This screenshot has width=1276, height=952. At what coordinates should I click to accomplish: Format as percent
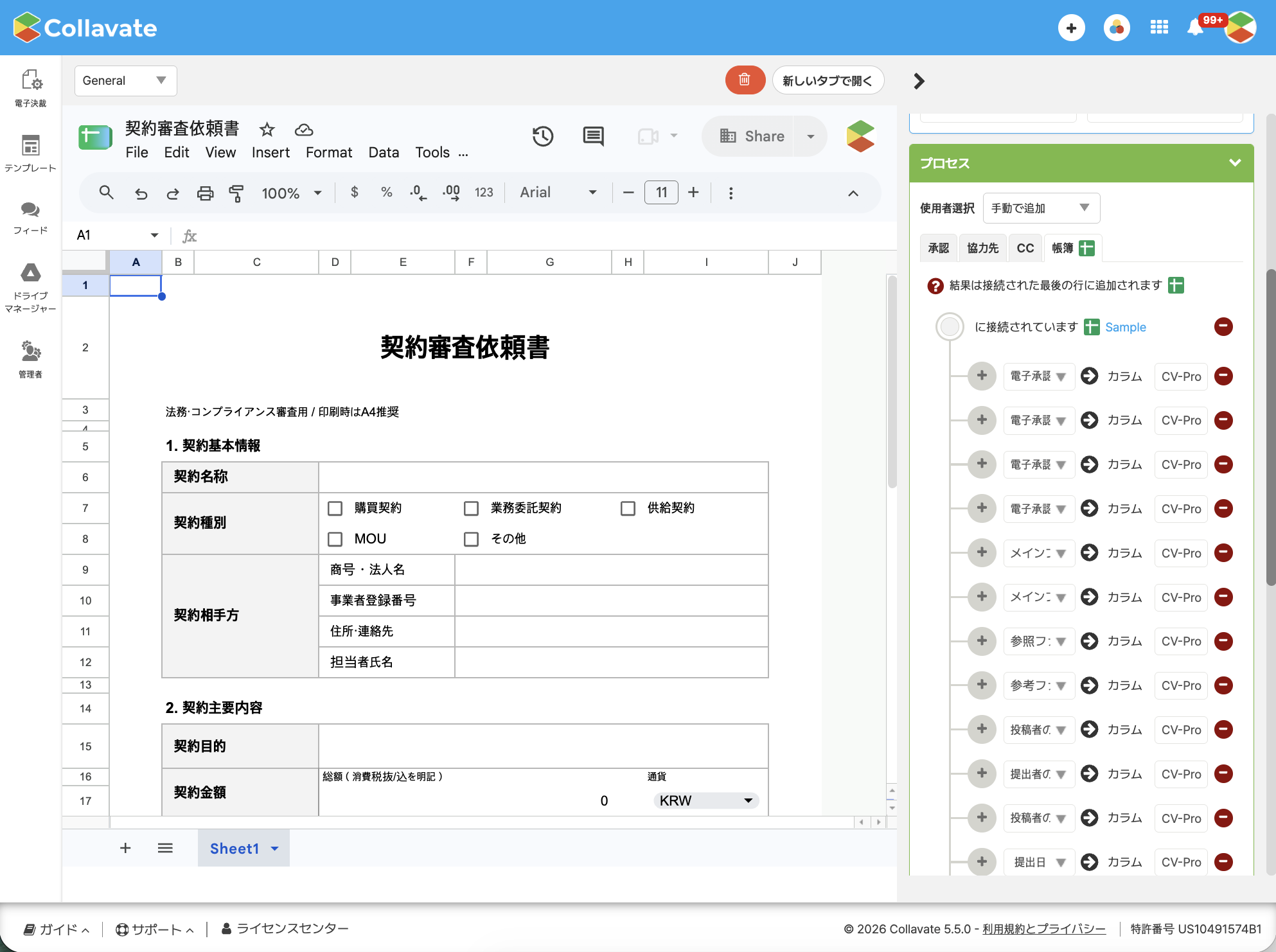[386, 192]
